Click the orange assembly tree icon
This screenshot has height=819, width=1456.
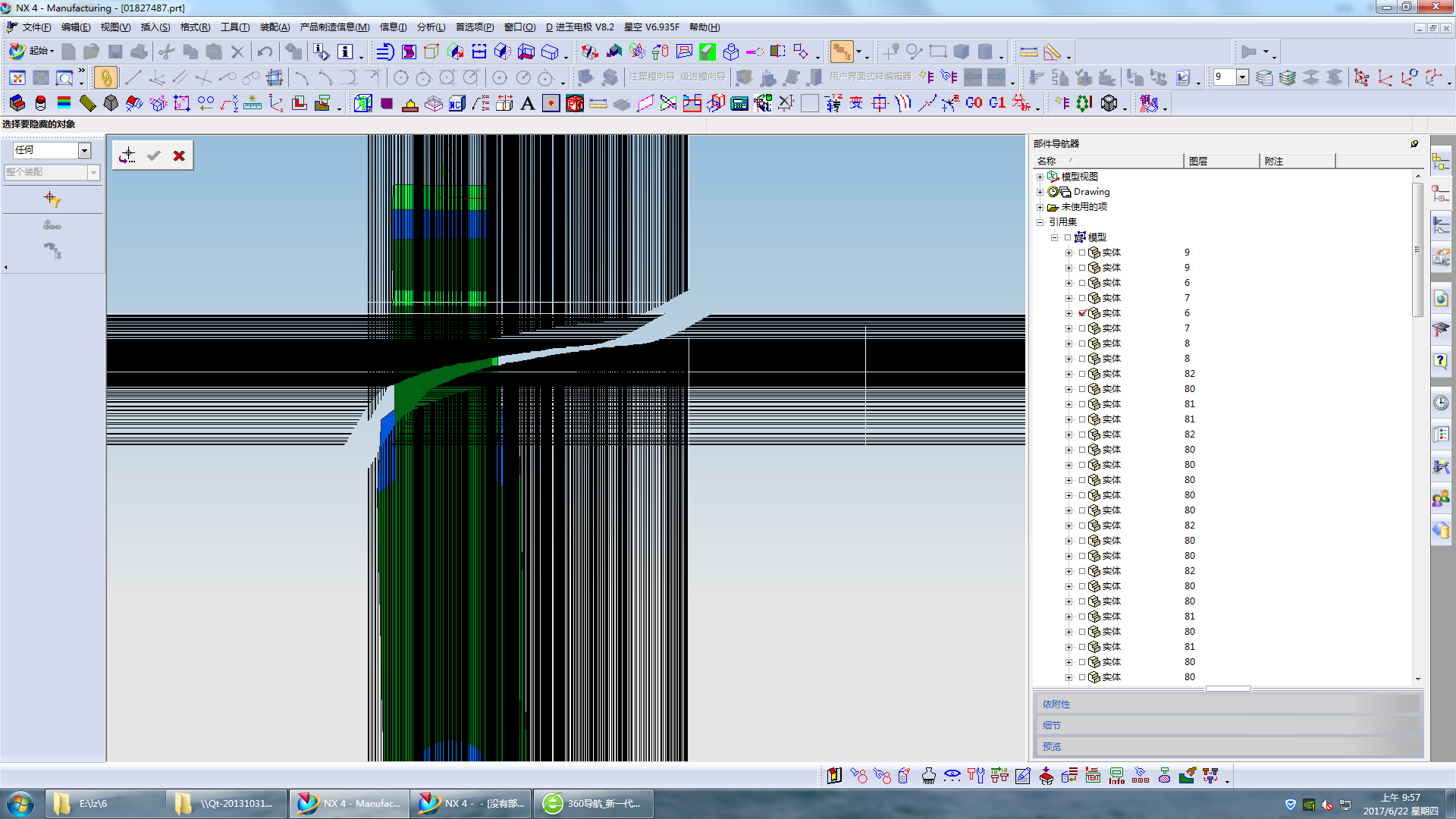842,52
